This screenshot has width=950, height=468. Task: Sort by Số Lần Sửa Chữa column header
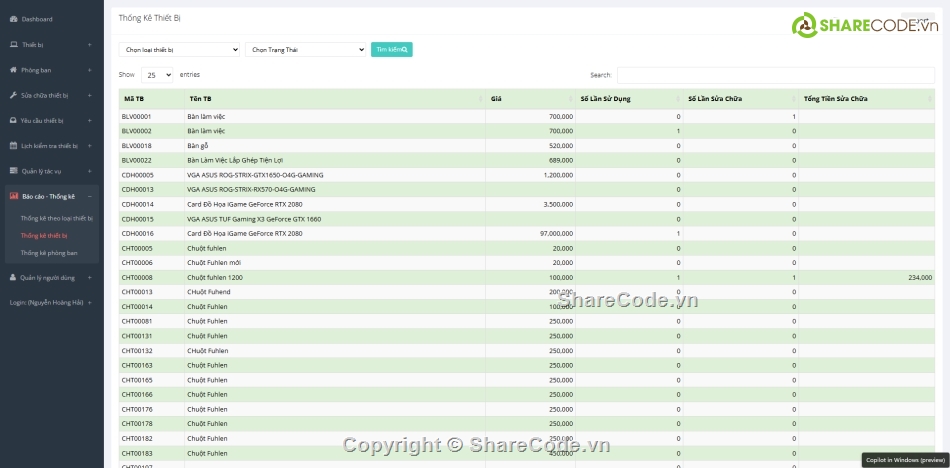740,99
